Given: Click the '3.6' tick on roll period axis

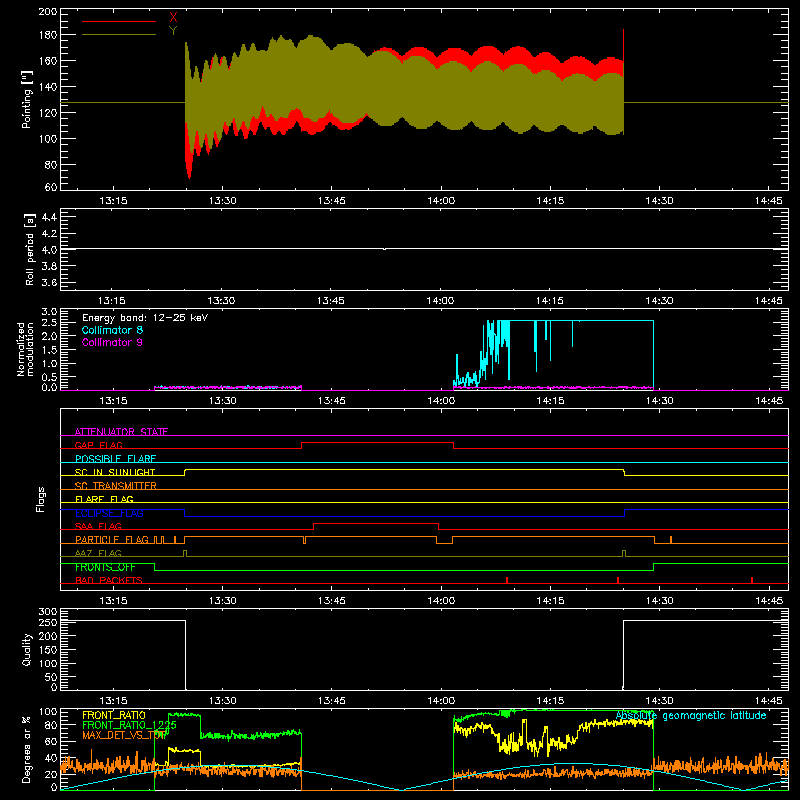Looking at the screenshot, I should point(49,282).
